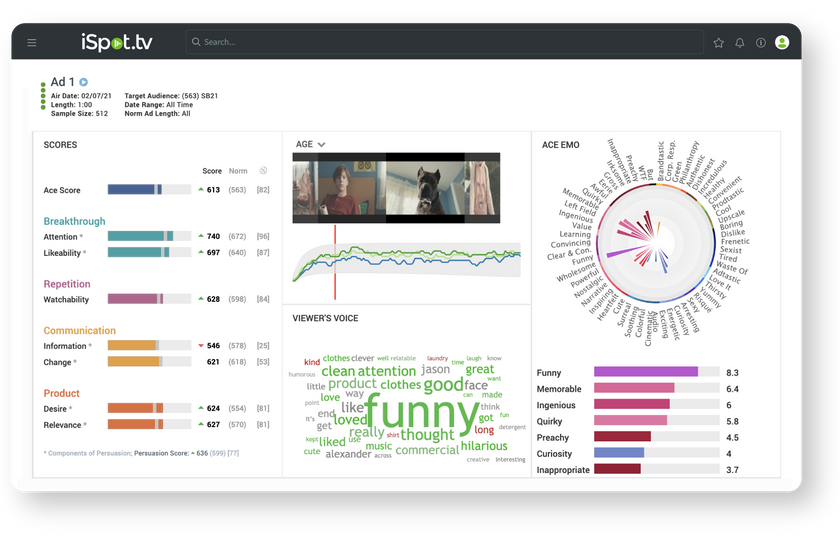The height and width of the screenshot is (554, 840).
Task: Click the info circle icon
Action: click(761, 43)
